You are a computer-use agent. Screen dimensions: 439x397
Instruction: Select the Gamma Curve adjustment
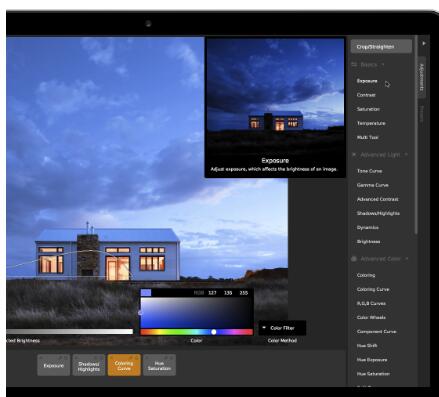[x=372, y=185]
